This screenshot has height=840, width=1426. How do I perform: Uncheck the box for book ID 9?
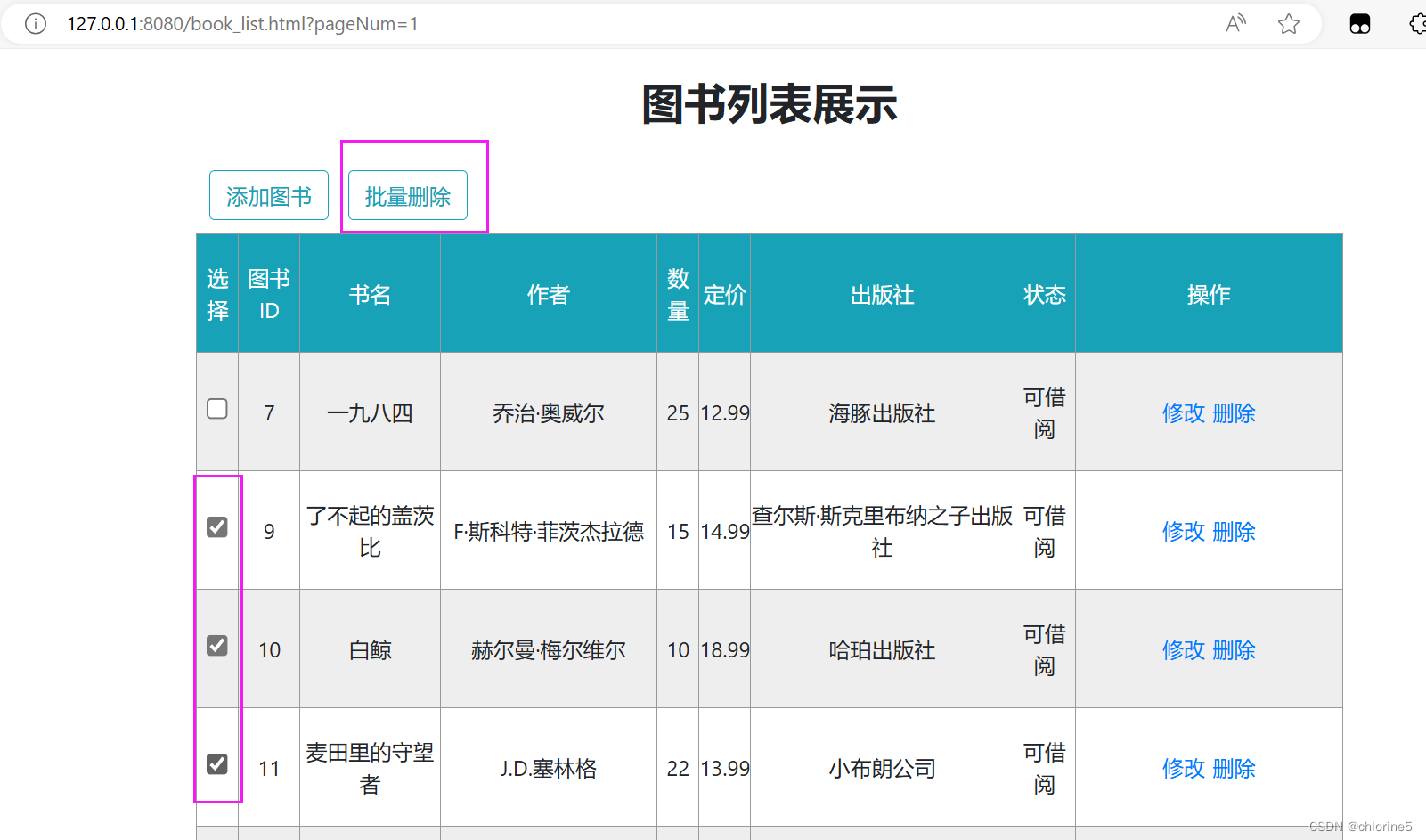217,527
